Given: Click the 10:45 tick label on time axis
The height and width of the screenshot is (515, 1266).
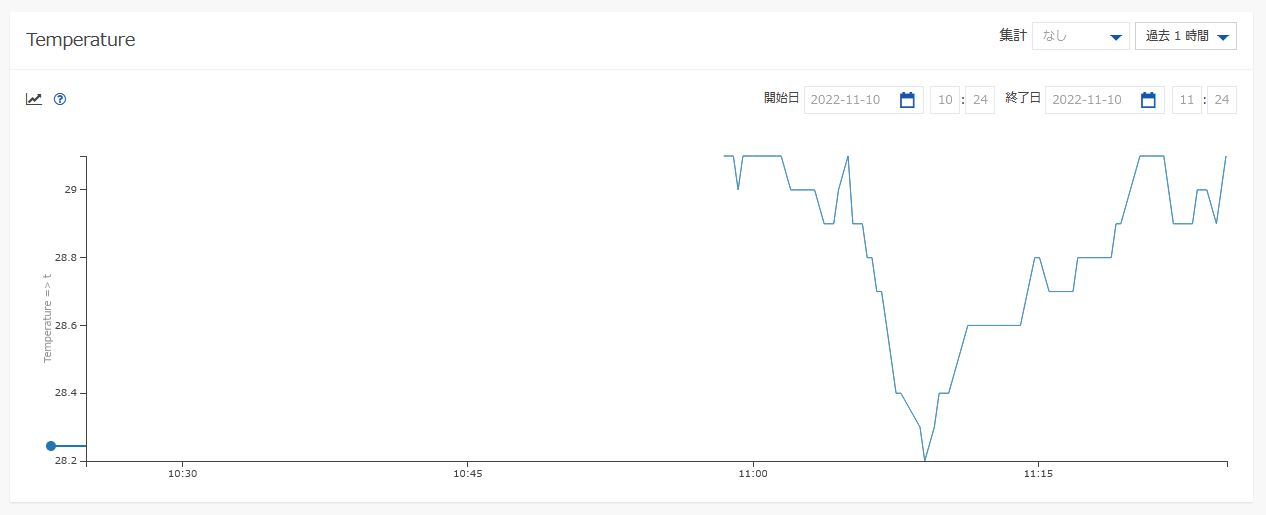Looking at the screenshot, I should (x=467, y=475).
